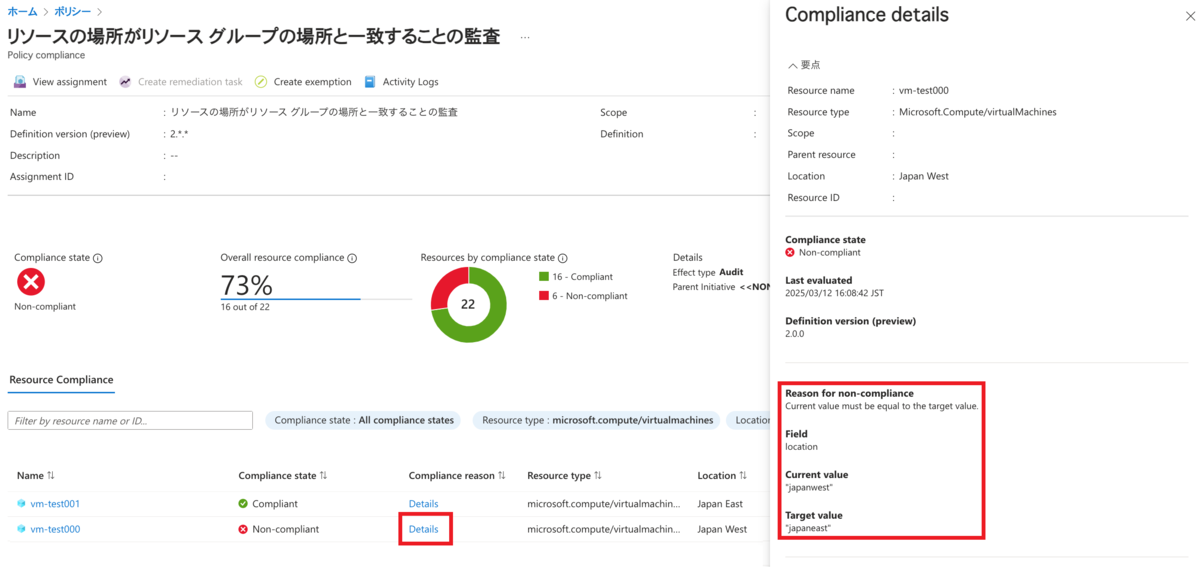1200x567 pixels.
Task: Open the vm-test000 resource link
Action: (x=55, y=529)
